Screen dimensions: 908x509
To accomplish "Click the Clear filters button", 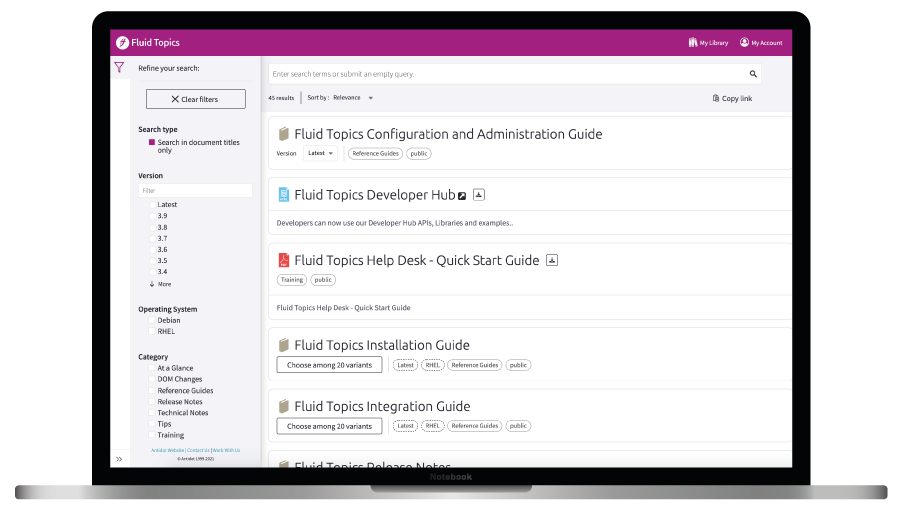I will click(196, 99).
